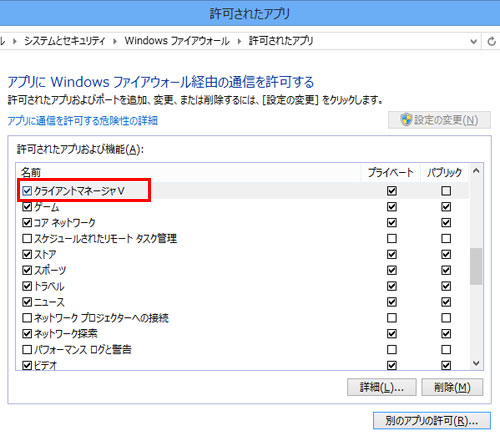Click the vertical scrollbar thumb in app list
Screen dimensions: 500x436
(476, 266)
